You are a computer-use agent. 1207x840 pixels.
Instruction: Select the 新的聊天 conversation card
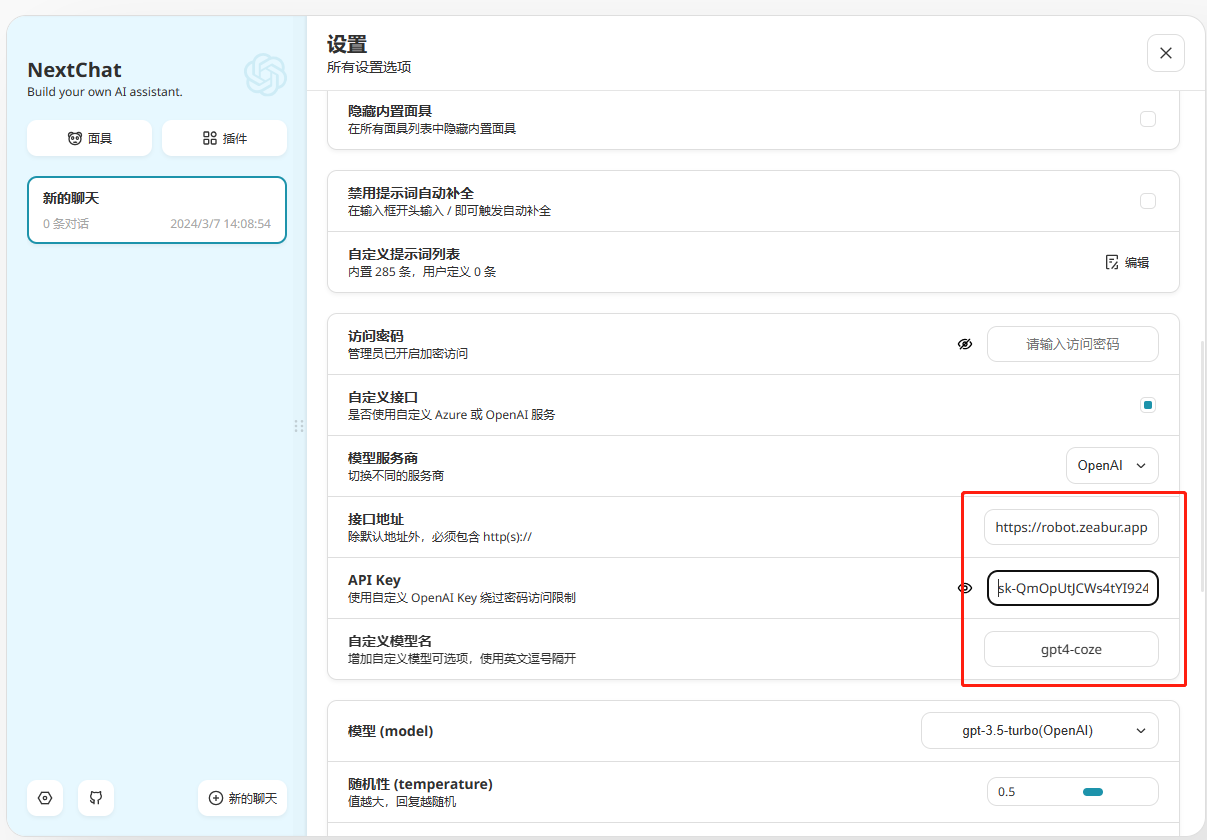(157, 210)
